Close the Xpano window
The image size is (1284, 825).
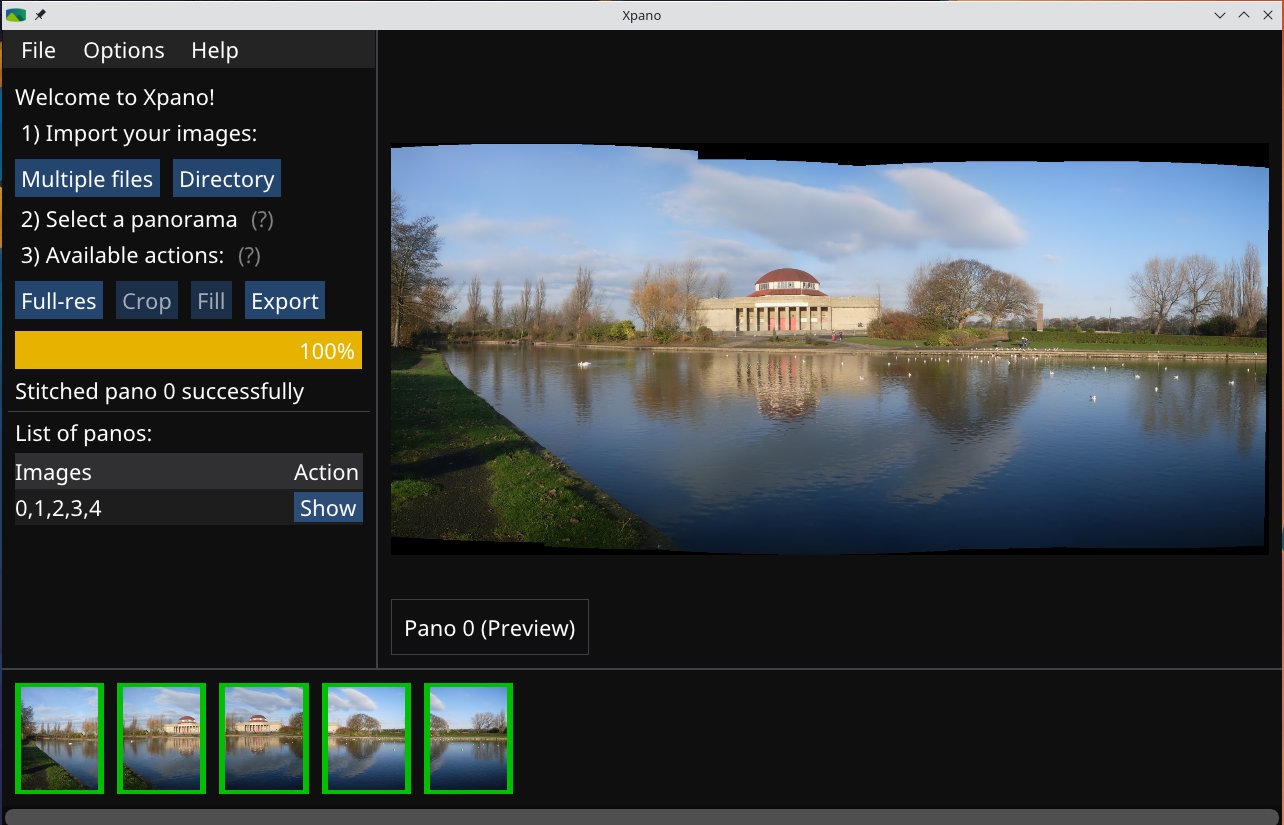1268,15
